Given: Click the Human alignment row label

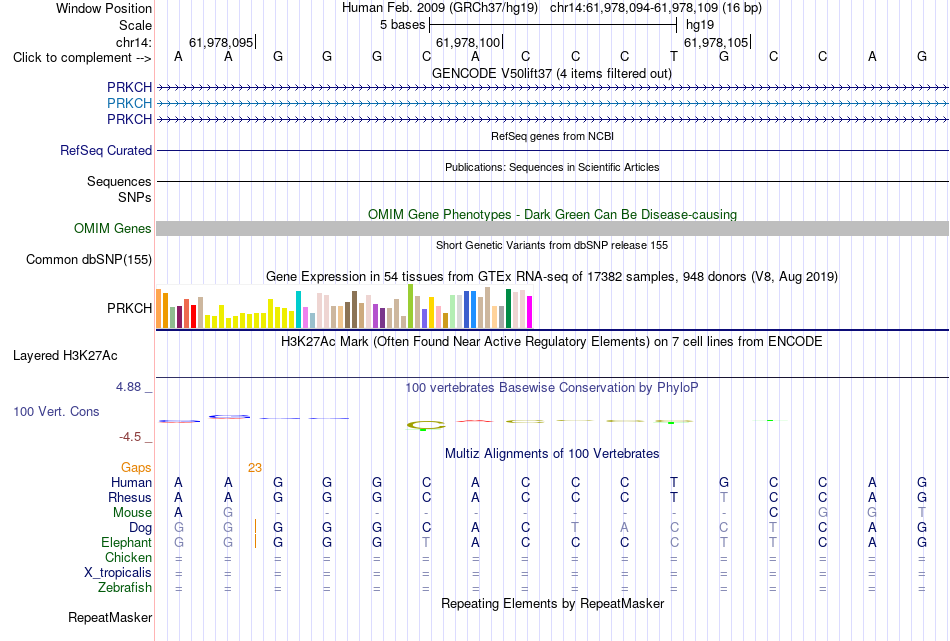Looking at the screenshot, I should coord(131,483).
